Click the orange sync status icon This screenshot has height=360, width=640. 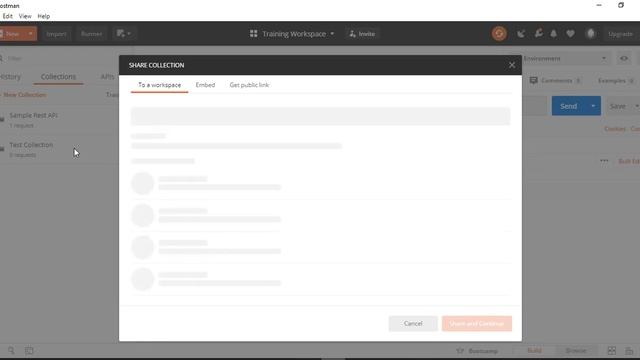click(x=499, y=33)
